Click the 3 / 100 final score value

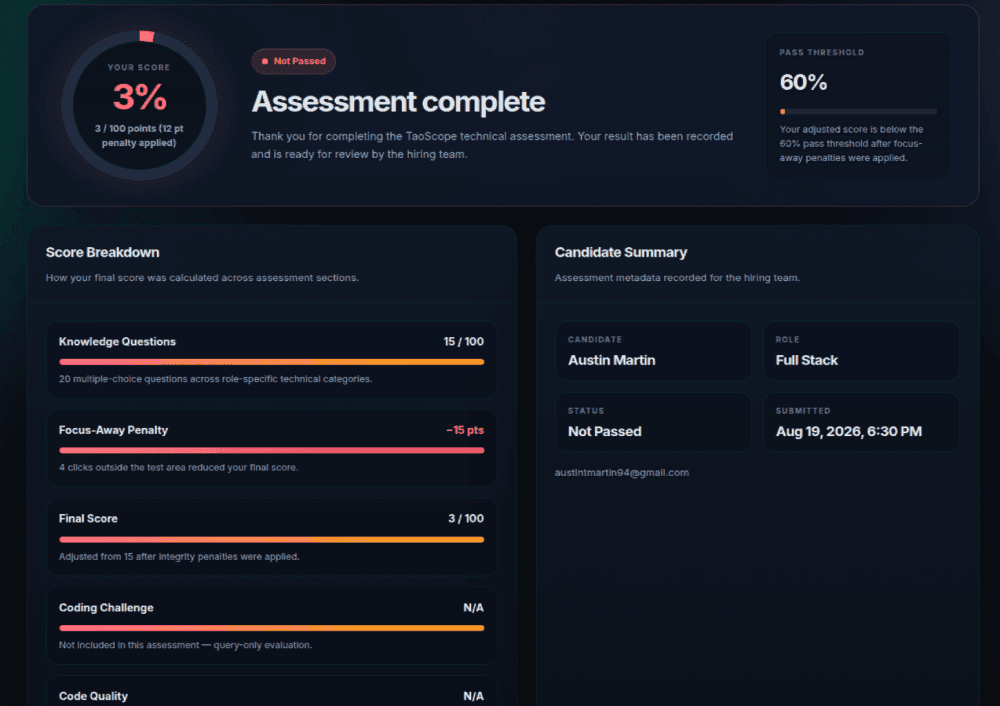click(466, 518)
